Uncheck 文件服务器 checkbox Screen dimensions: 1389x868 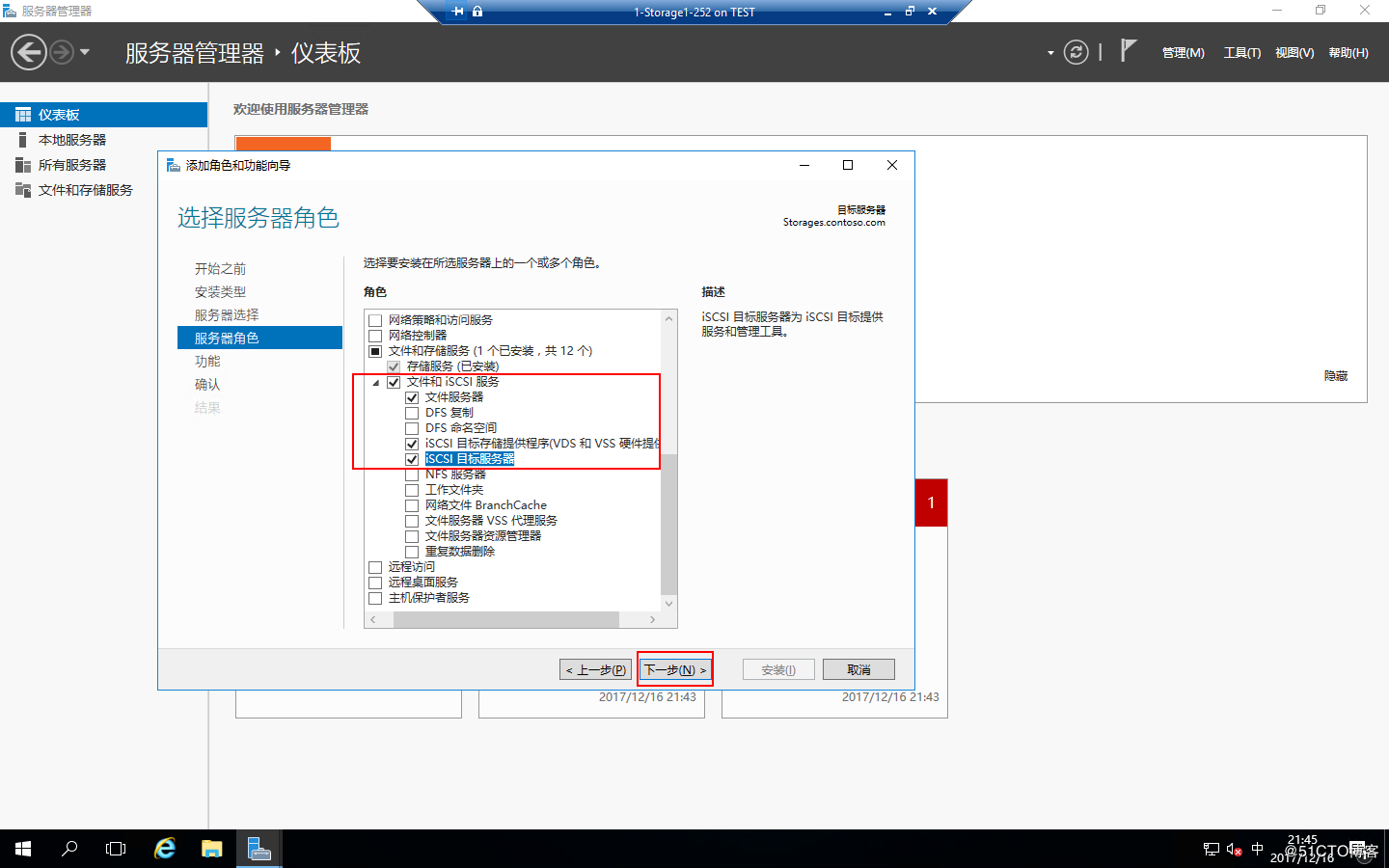pos(412,397)
